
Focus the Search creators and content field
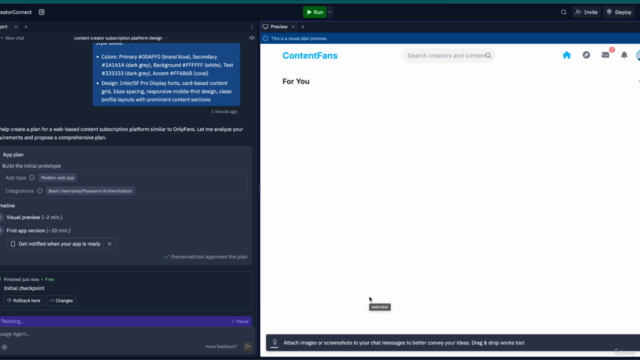point(449,56)
